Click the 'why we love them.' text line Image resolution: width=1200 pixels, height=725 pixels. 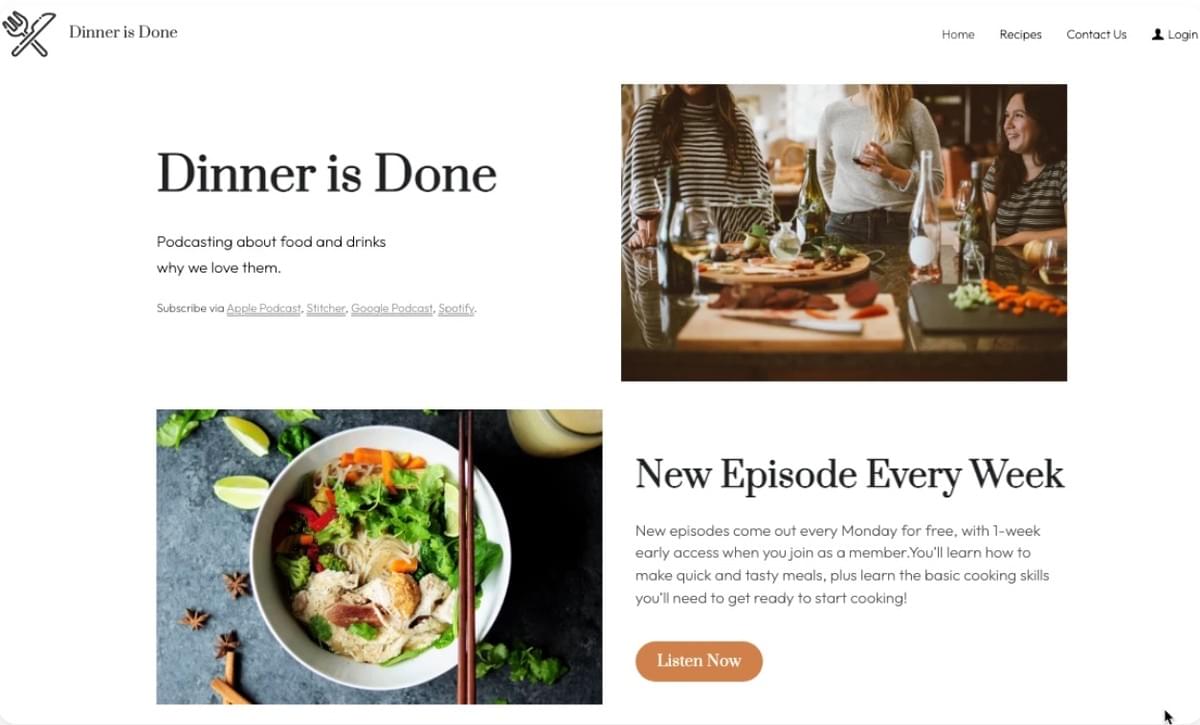[x=219, y=268]
